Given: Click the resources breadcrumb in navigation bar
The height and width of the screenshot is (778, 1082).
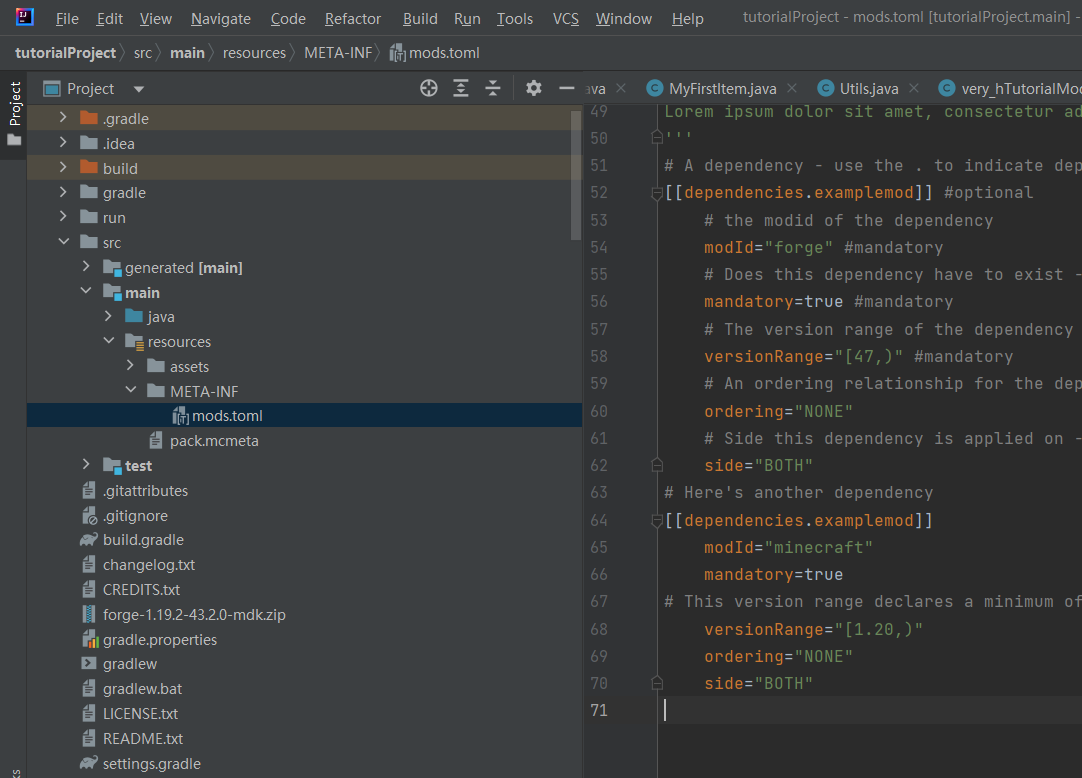Looking at the screenshot, I should pyautogui.click(x=254, y=53).
